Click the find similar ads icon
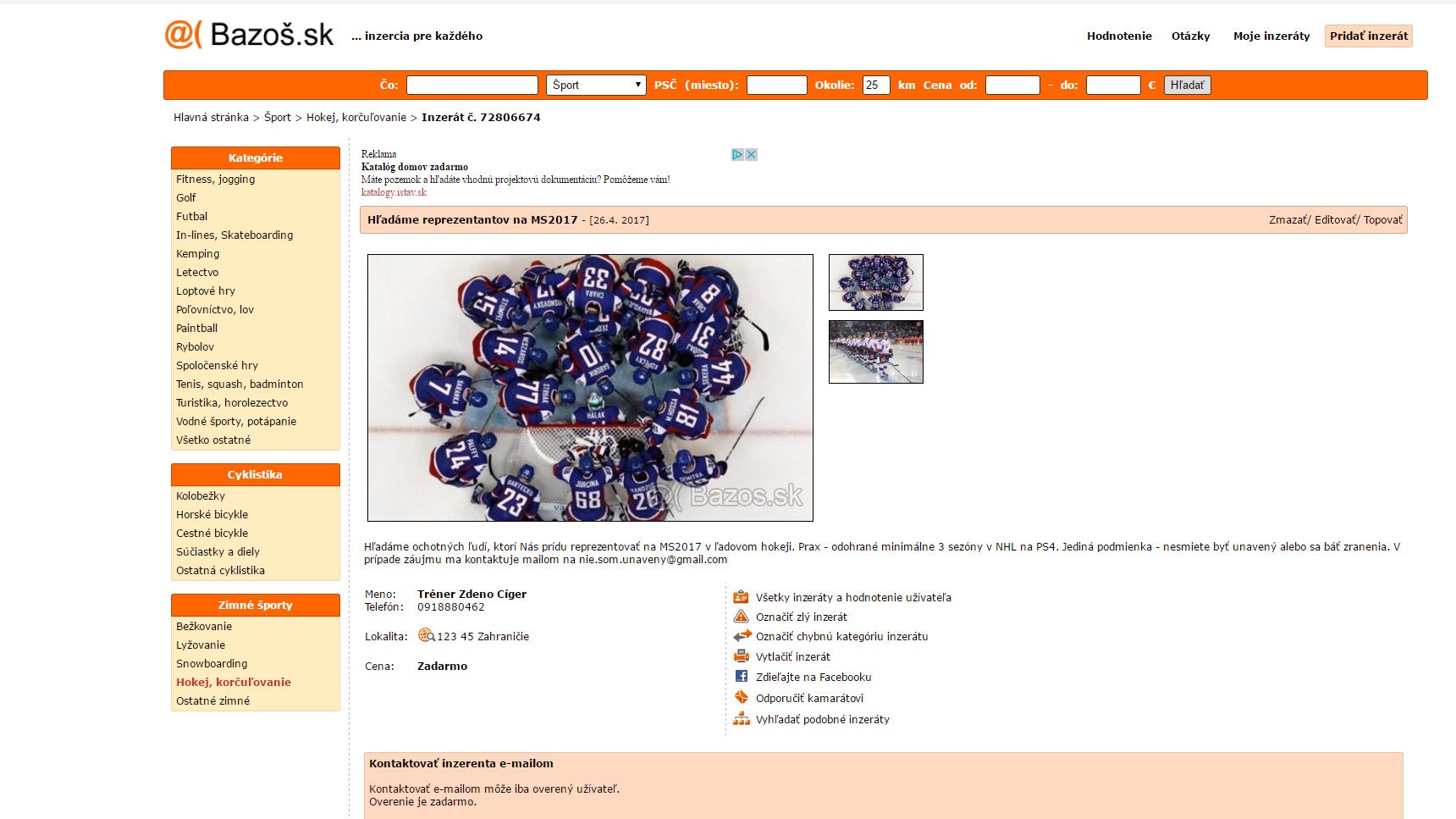 (741, 719)
